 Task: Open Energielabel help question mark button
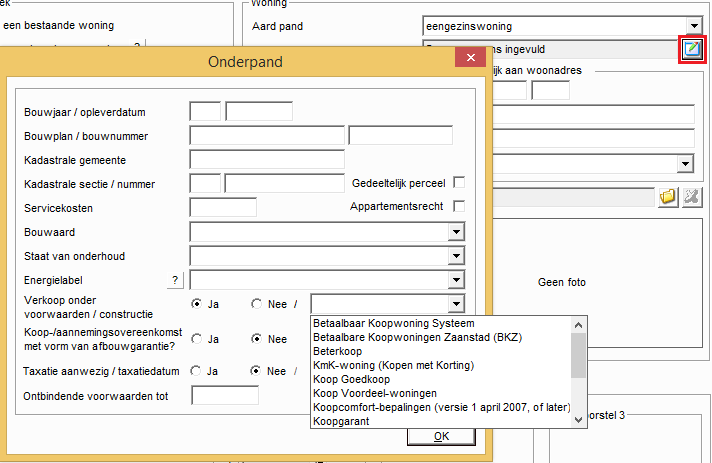175,280
